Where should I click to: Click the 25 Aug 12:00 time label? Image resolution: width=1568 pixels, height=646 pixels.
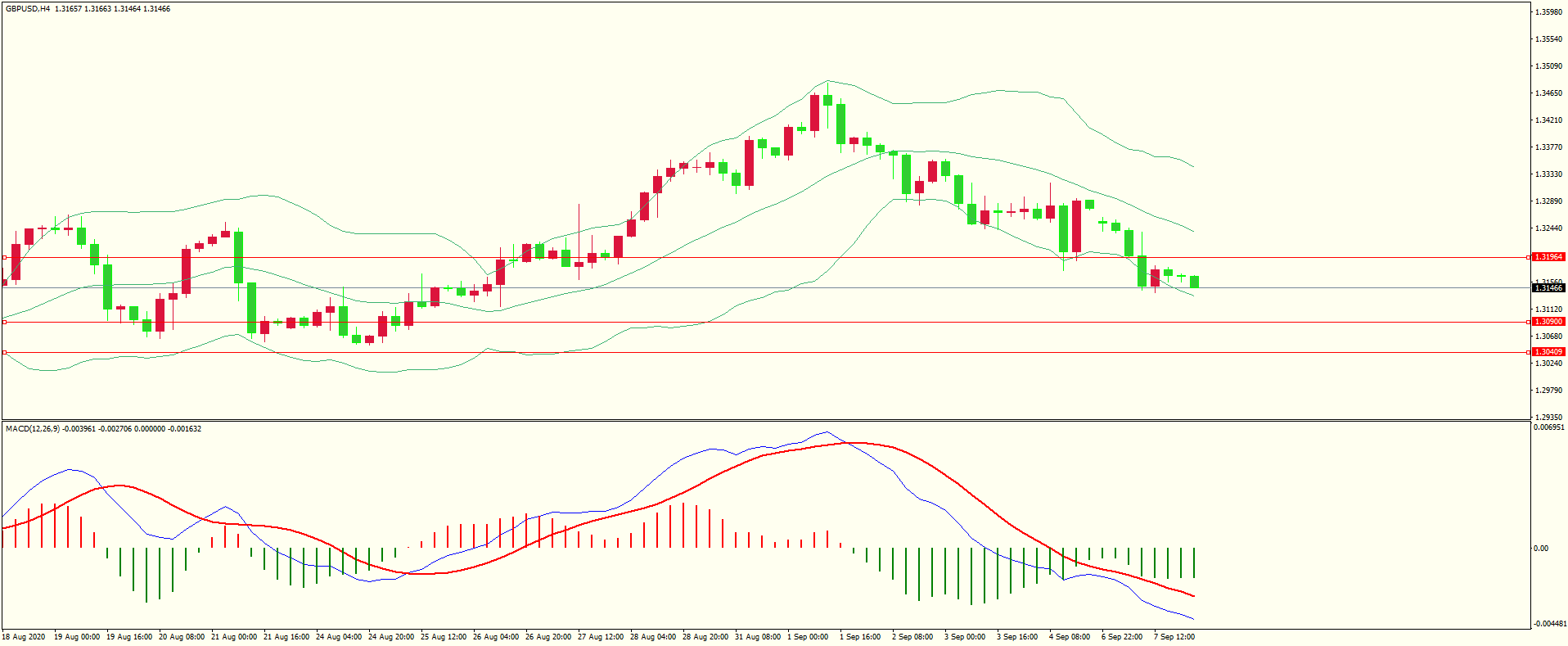(x=444, y=637)
